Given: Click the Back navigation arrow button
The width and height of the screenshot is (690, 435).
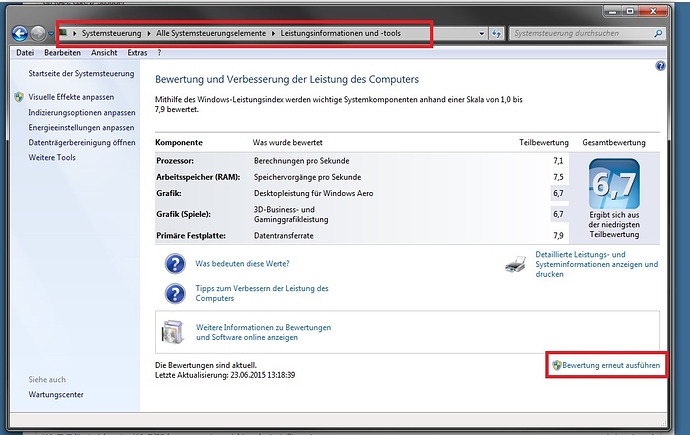Looking at the screenshot, I should coord(20,33).
